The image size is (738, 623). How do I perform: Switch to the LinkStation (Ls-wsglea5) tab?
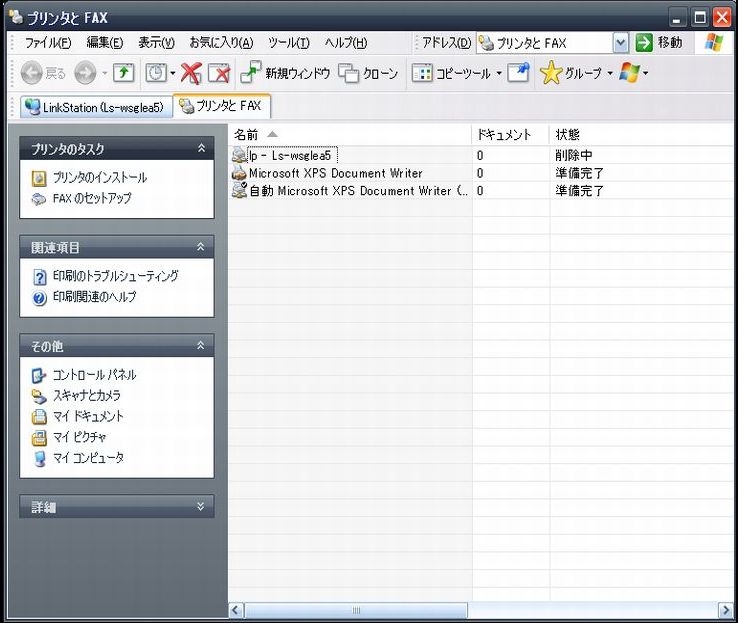pos(96,107)
